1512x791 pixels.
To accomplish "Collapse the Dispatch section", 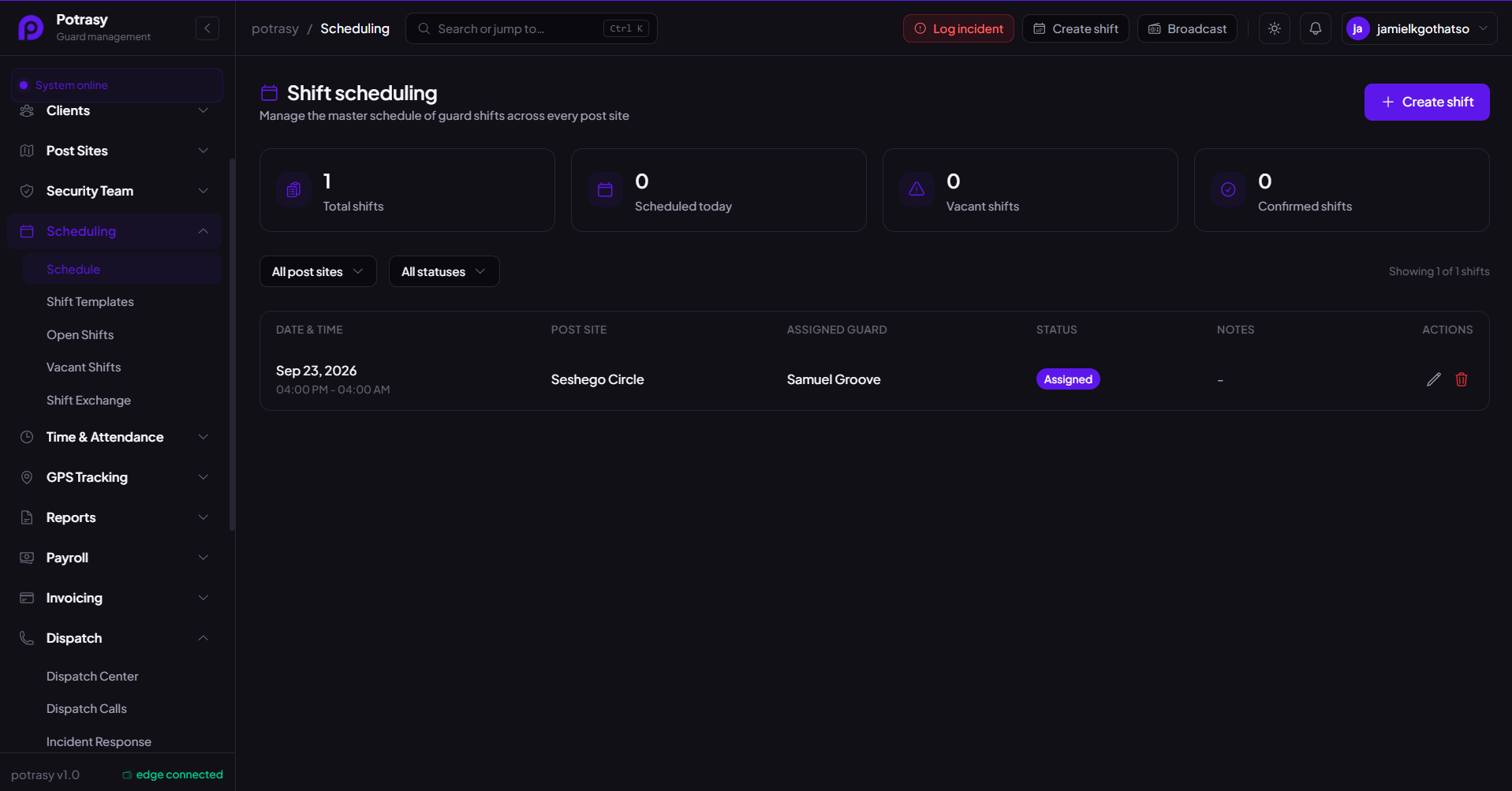I will point(114,638).
